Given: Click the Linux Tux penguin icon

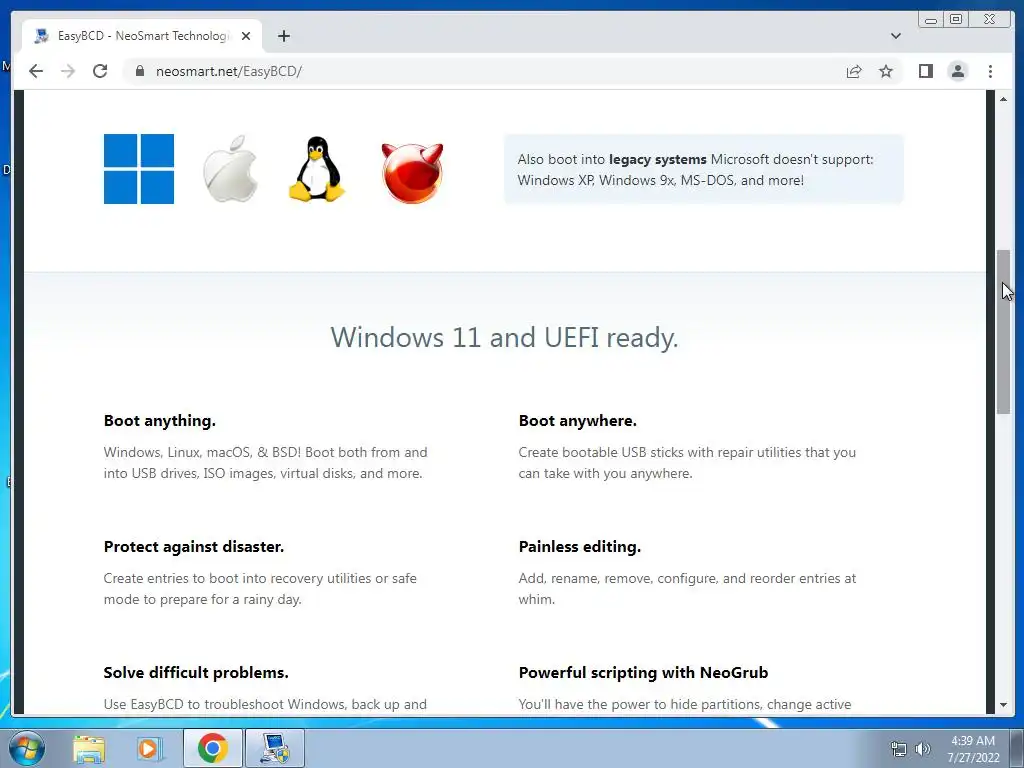Looking at the screenshot, I should 317,168.
